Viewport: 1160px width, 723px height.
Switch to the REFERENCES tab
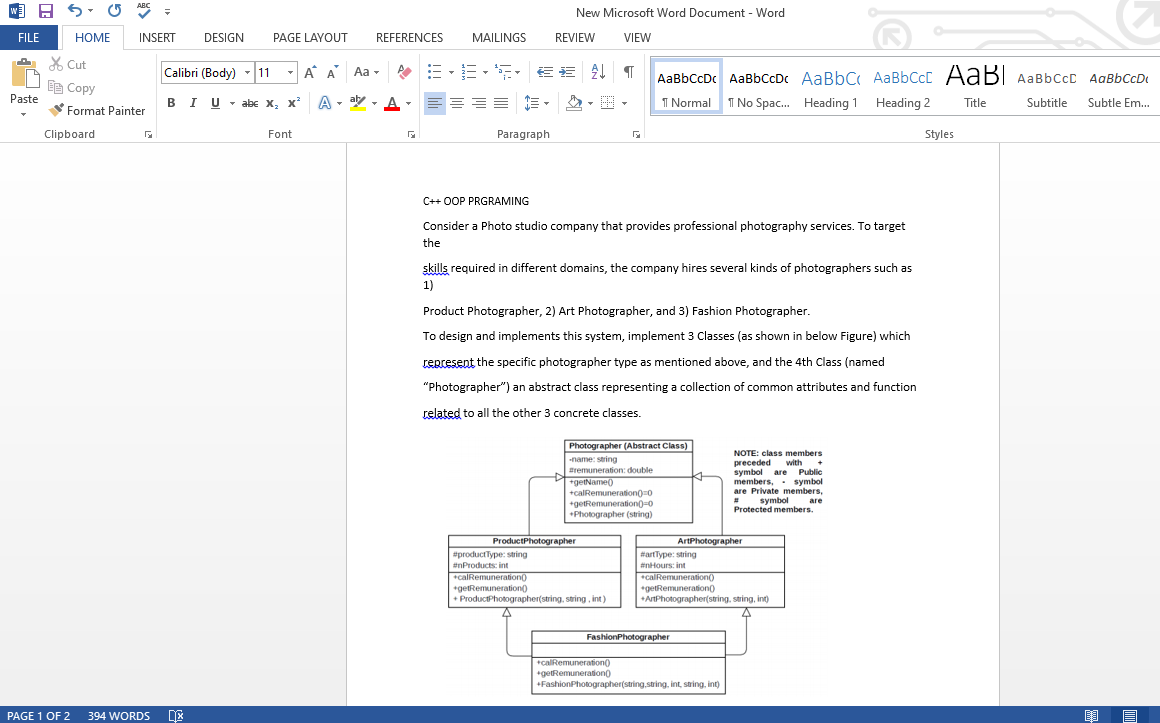tap(409, 38)
